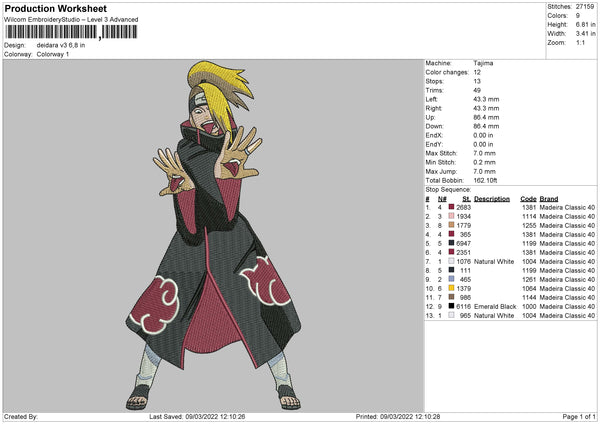This screenshot has height=424, width=600.
Task: Click the dark red swatch in stop 1
Action: click(x=452, y=207)
